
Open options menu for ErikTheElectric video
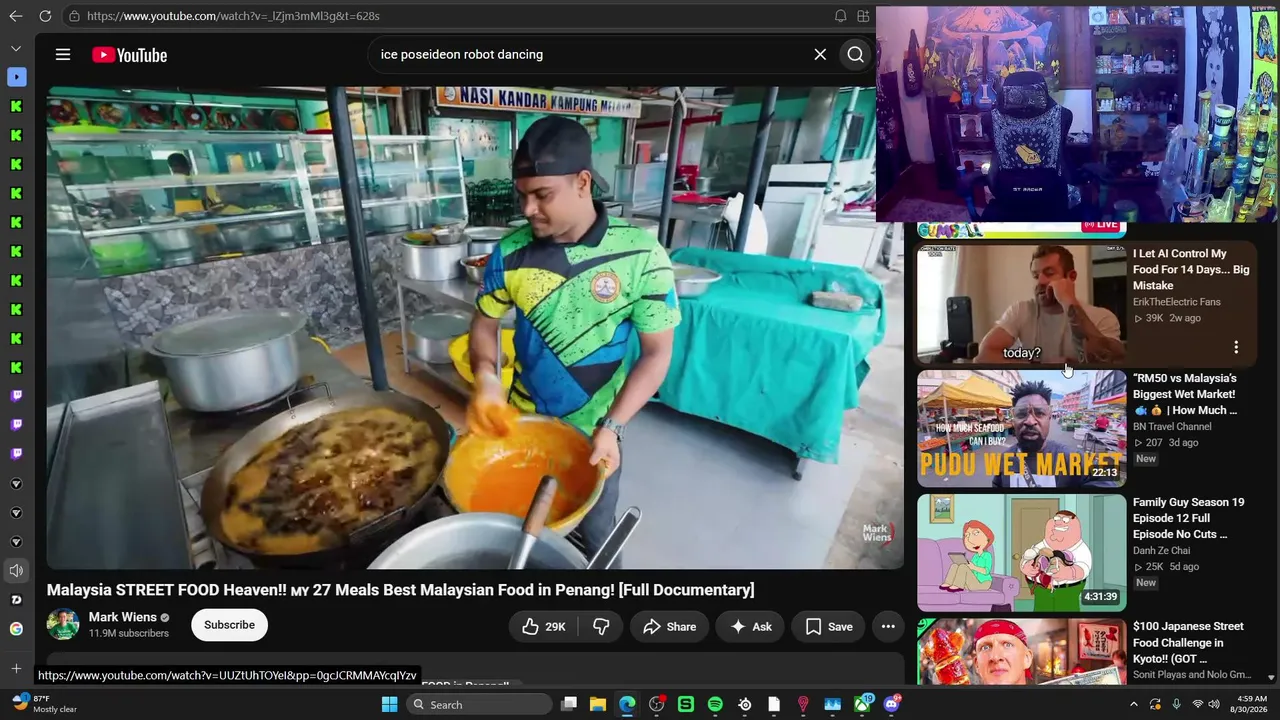(x=1236, y=347)
